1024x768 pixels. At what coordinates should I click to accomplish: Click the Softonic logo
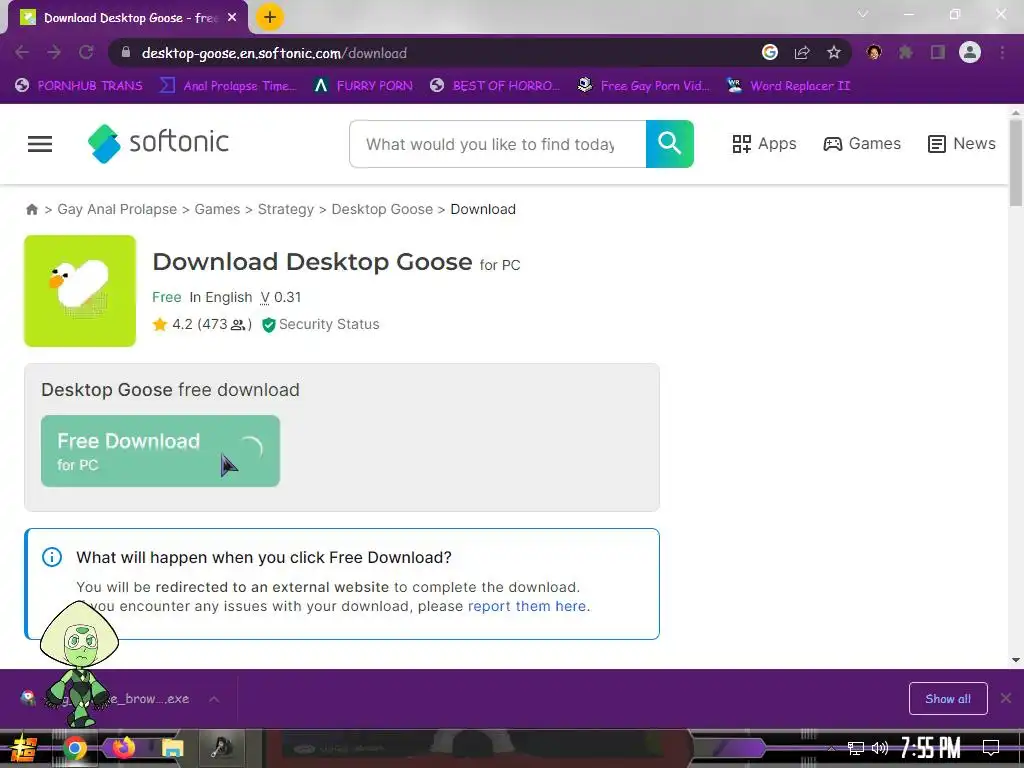[x=158, y=143]
